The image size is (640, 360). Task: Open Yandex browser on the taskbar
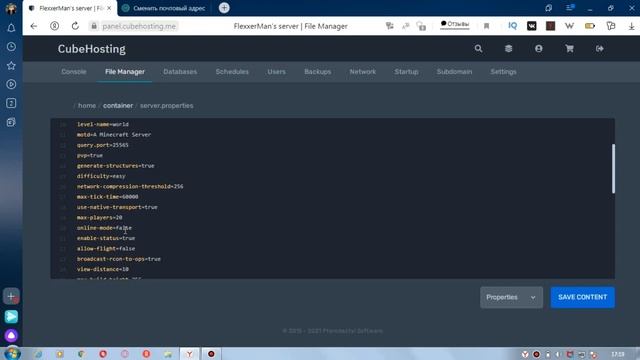click(x=189, y=354)
